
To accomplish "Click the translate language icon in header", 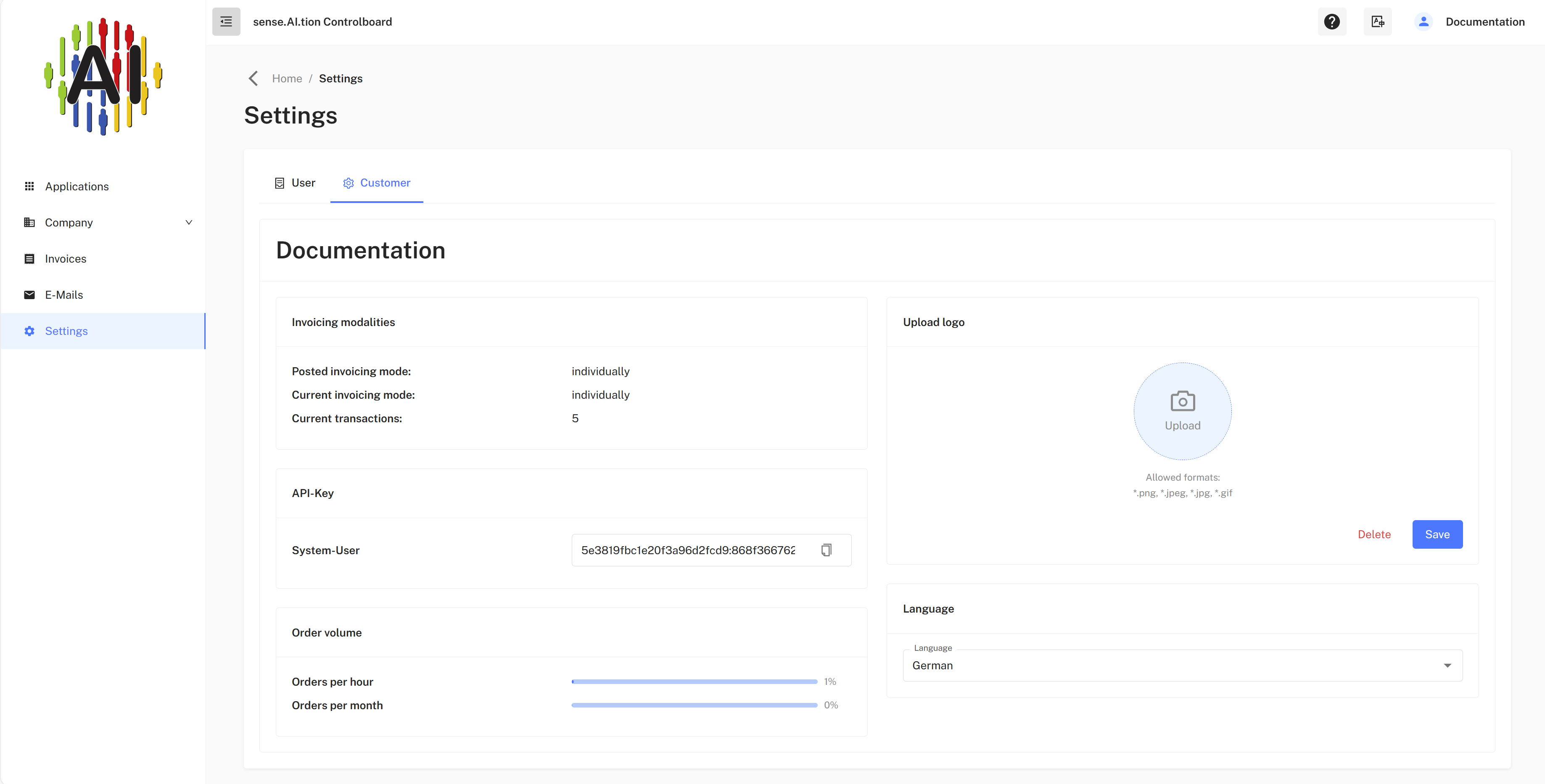I will (1378, 21).
